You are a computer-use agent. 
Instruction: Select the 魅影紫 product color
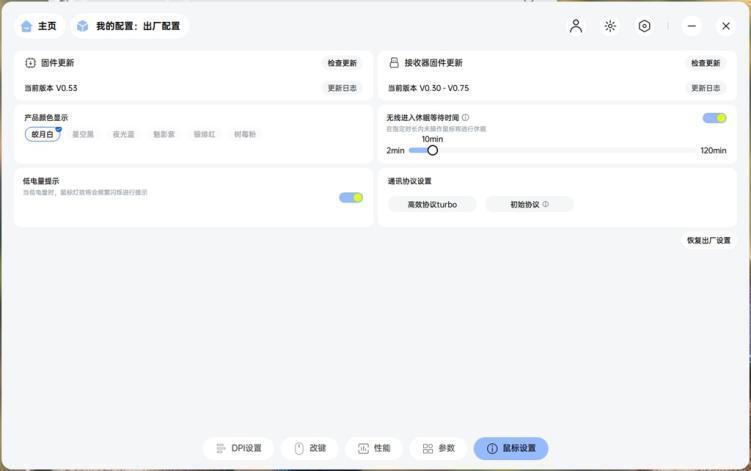164,135
